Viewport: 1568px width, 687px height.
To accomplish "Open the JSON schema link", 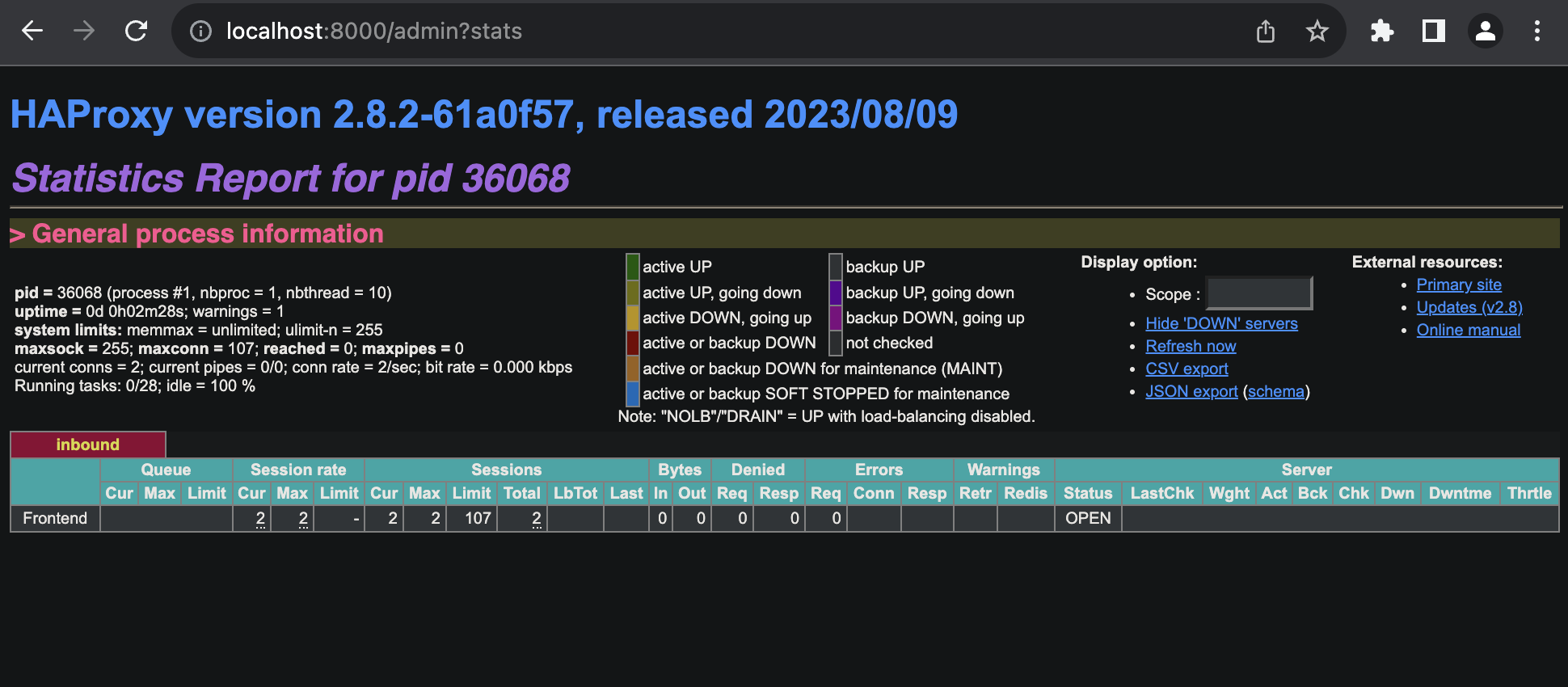I will (x=1276, y=391).
